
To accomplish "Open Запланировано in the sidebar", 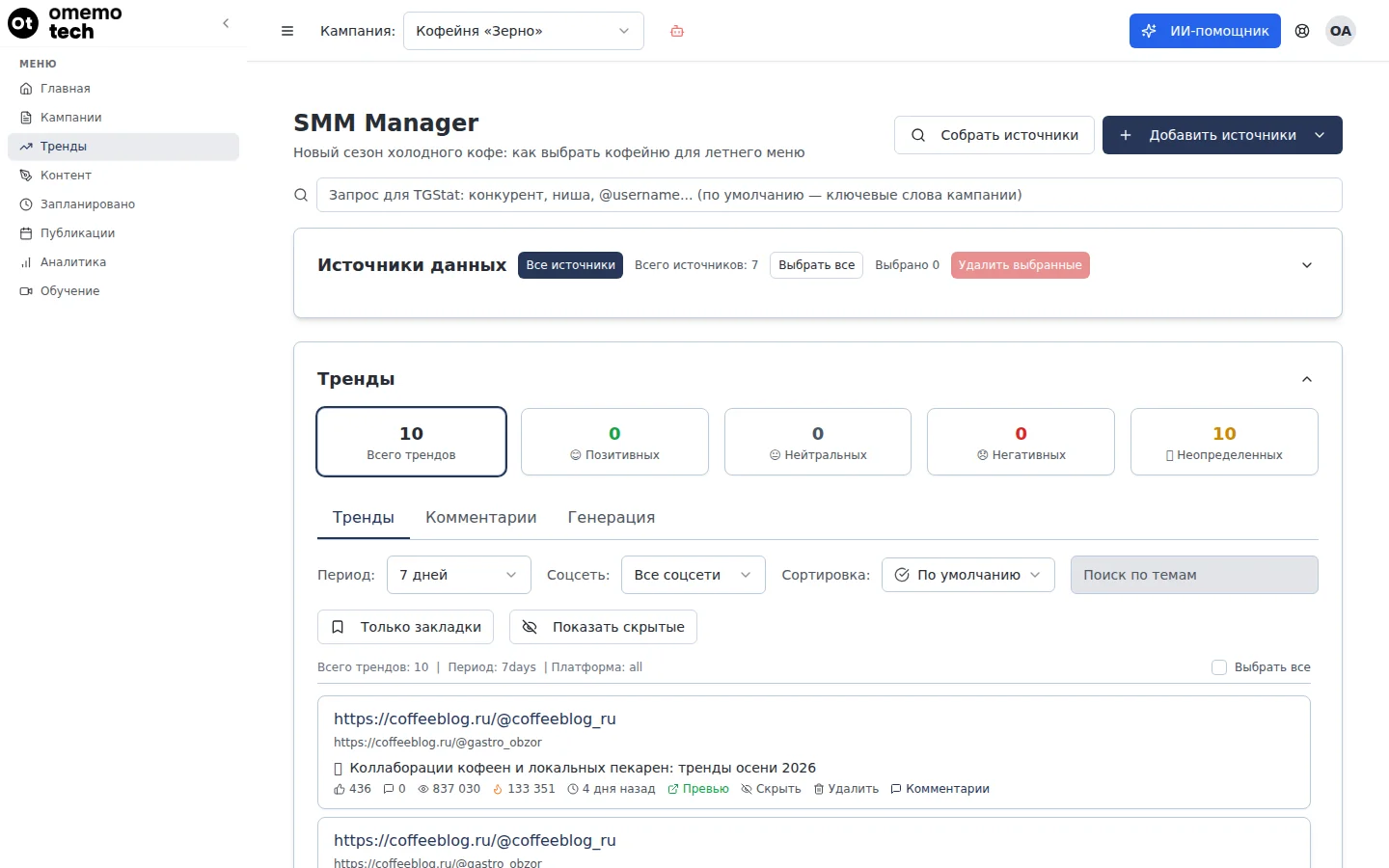I will tap(123, 204).
